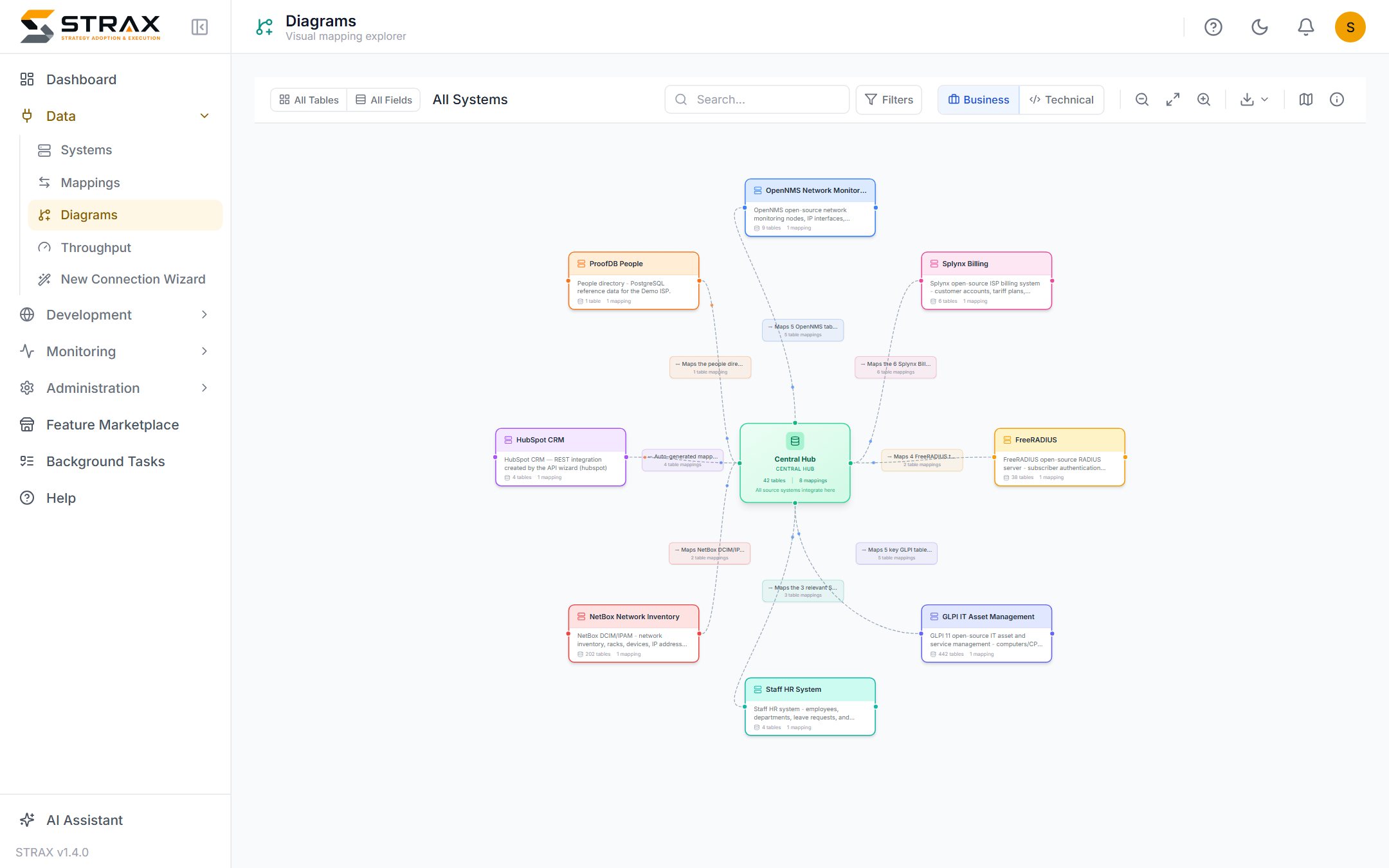Click the zoom in magnifier
Viewport: 1389px width, 868px height.
pyautogui.click(x=1203, y=100)
